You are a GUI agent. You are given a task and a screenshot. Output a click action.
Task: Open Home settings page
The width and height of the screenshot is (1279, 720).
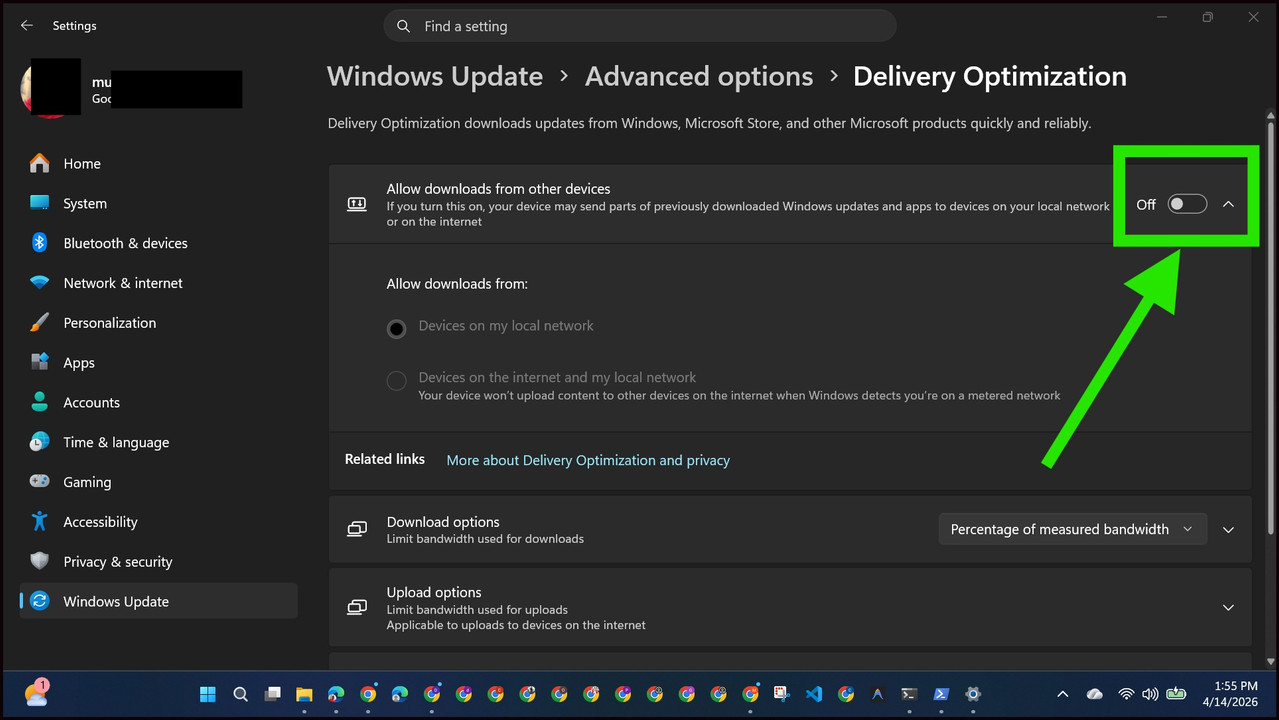[159, 164]
